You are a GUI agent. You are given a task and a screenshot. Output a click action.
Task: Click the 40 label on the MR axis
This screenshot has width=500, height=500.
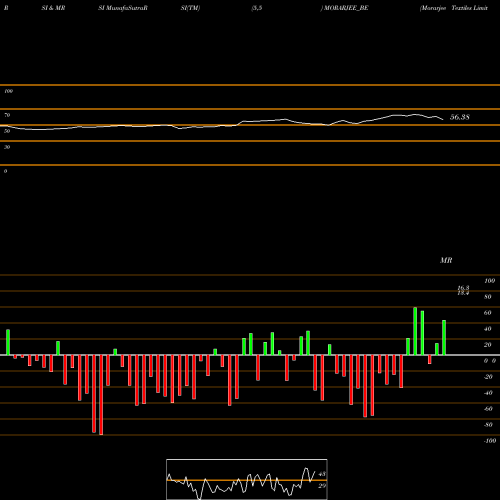[x=488, y=329]
